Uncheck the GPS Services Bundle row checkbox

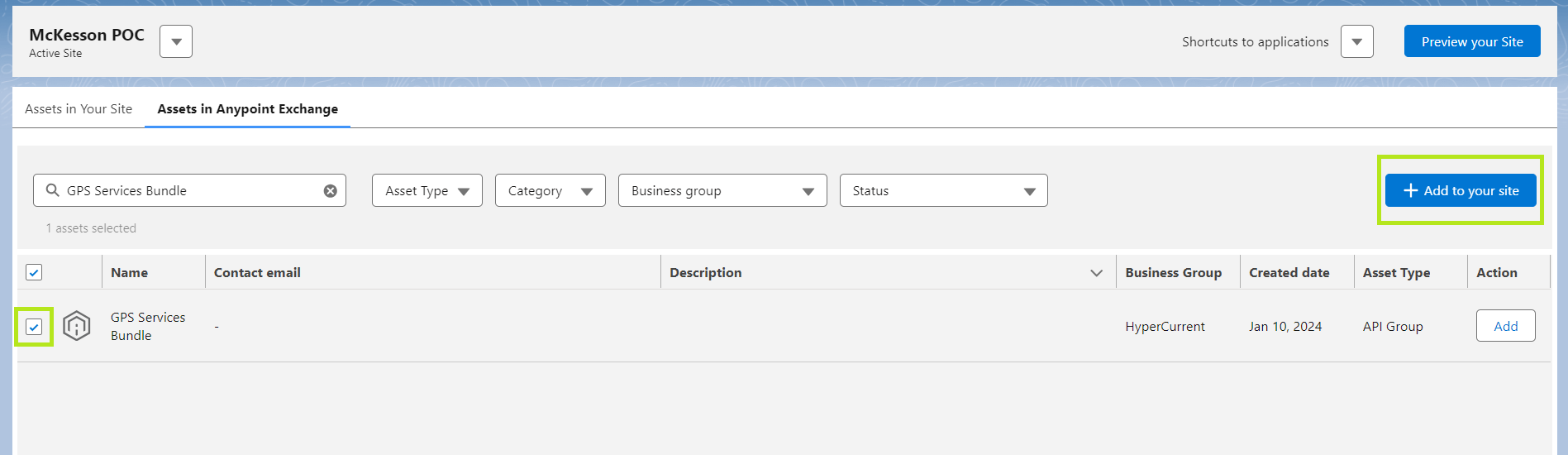(x=34, y=327)
